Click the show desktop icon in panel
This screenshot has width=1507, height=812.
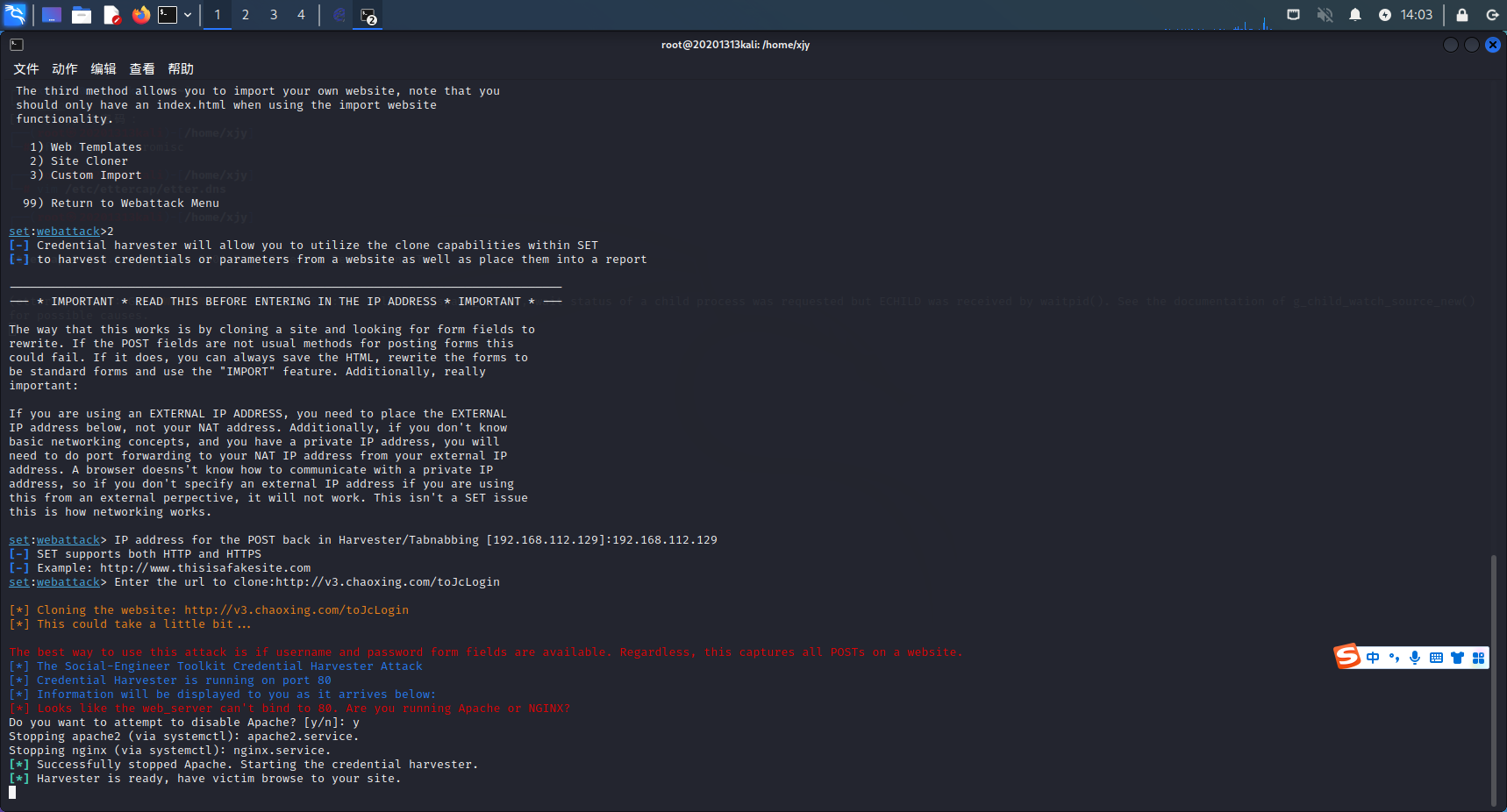coord(52,15)
